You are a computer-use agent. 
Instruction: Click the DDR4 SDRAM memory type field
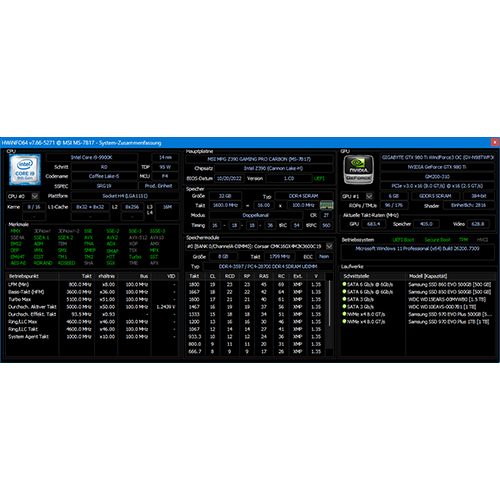(x=304, y=196)
